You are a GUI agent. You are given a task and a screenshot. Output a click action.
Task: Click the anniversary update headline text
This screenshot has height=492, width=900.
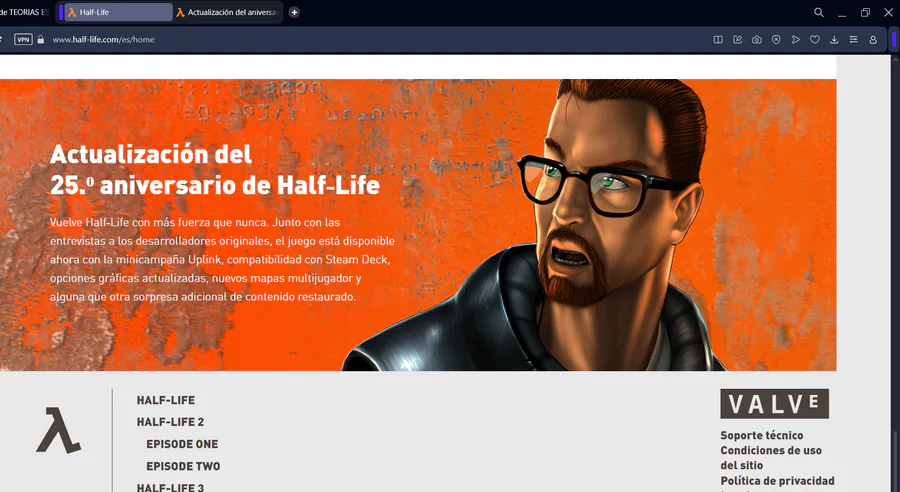point(215,169)
